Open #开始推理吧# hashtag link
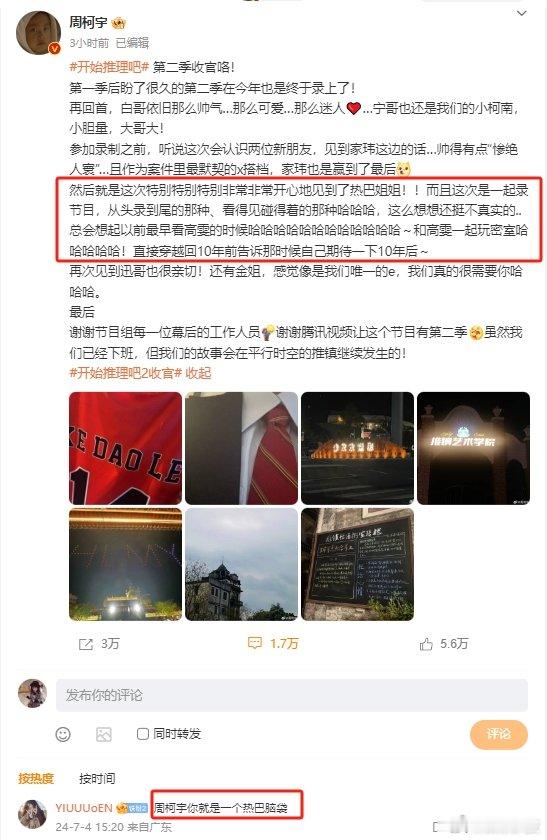The width and height of the screenshot is (547, 840). tap(109, 68)
